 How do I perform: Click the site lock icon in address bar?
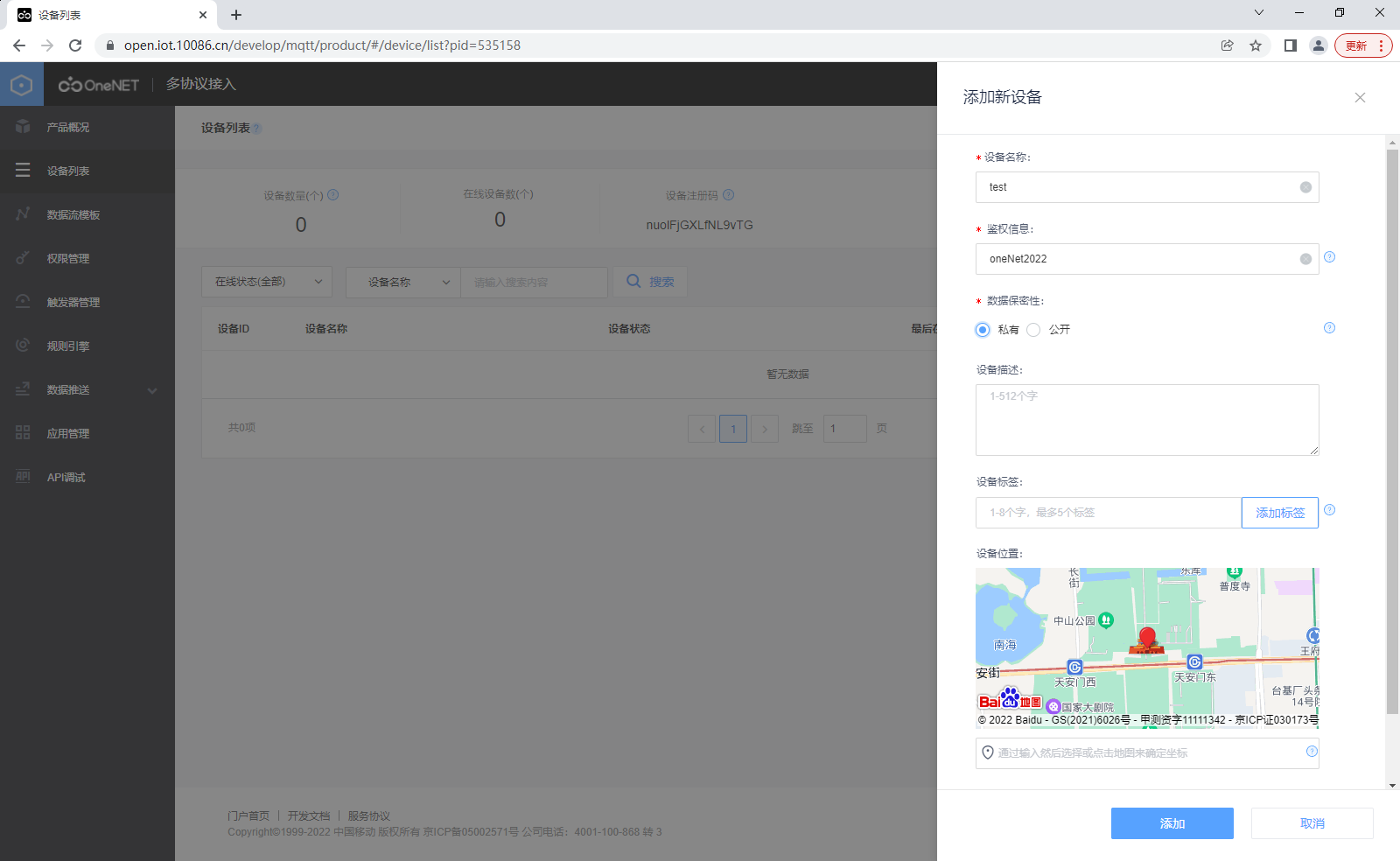110,45
